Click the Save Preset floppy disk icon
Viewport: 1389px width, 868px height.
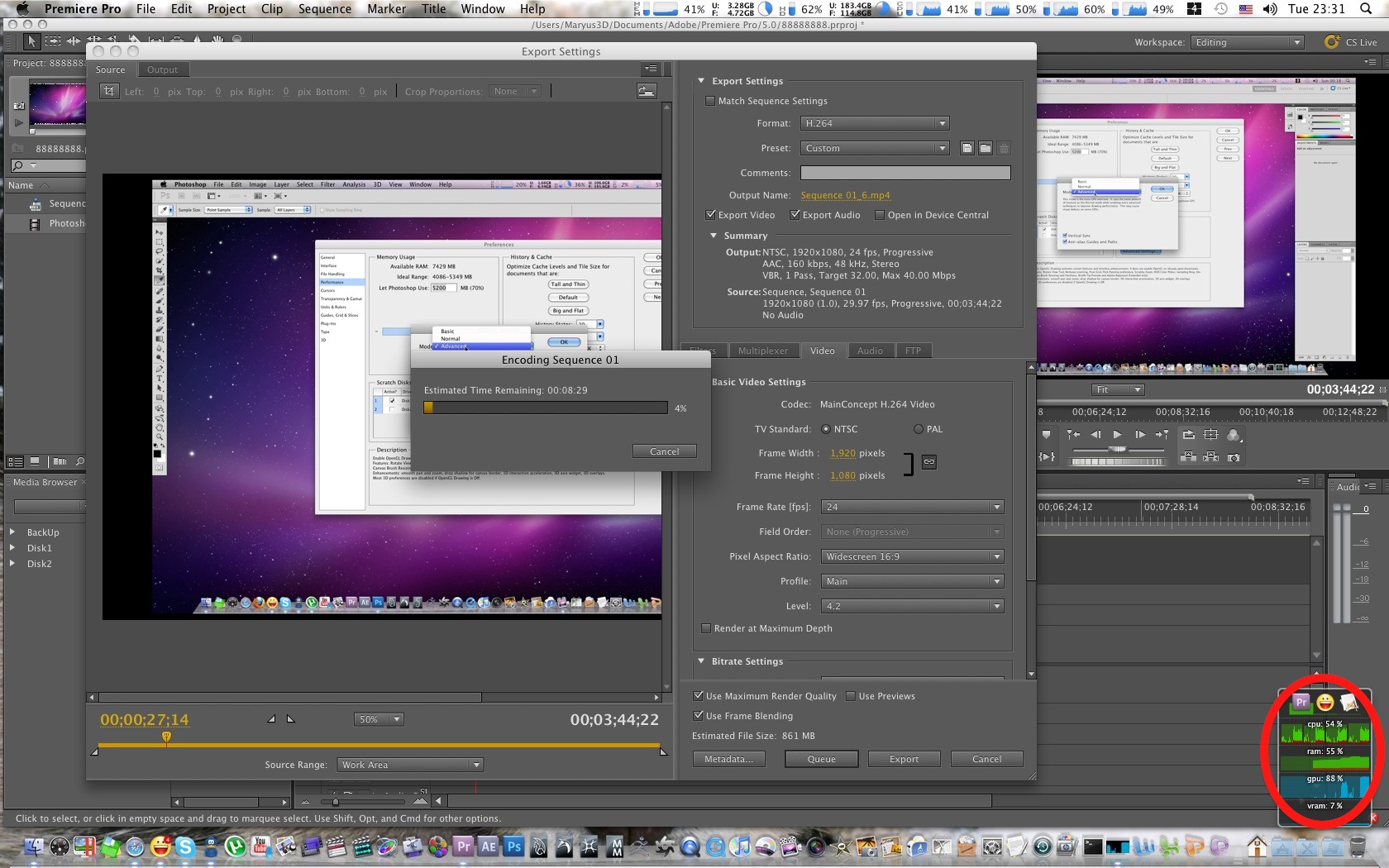(x=967, y=149)
